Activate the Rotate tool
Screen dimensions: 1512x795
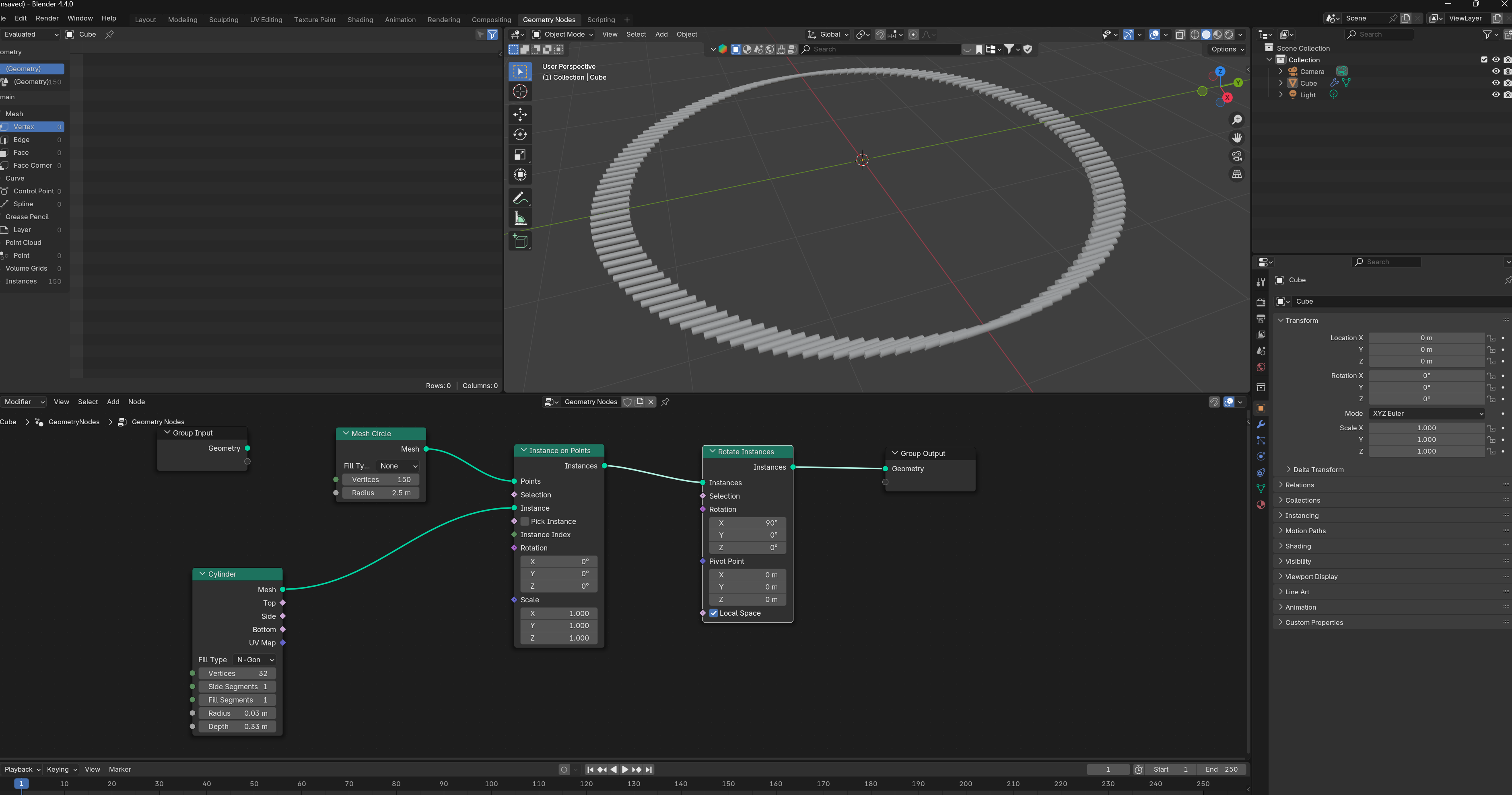point(519,134)
